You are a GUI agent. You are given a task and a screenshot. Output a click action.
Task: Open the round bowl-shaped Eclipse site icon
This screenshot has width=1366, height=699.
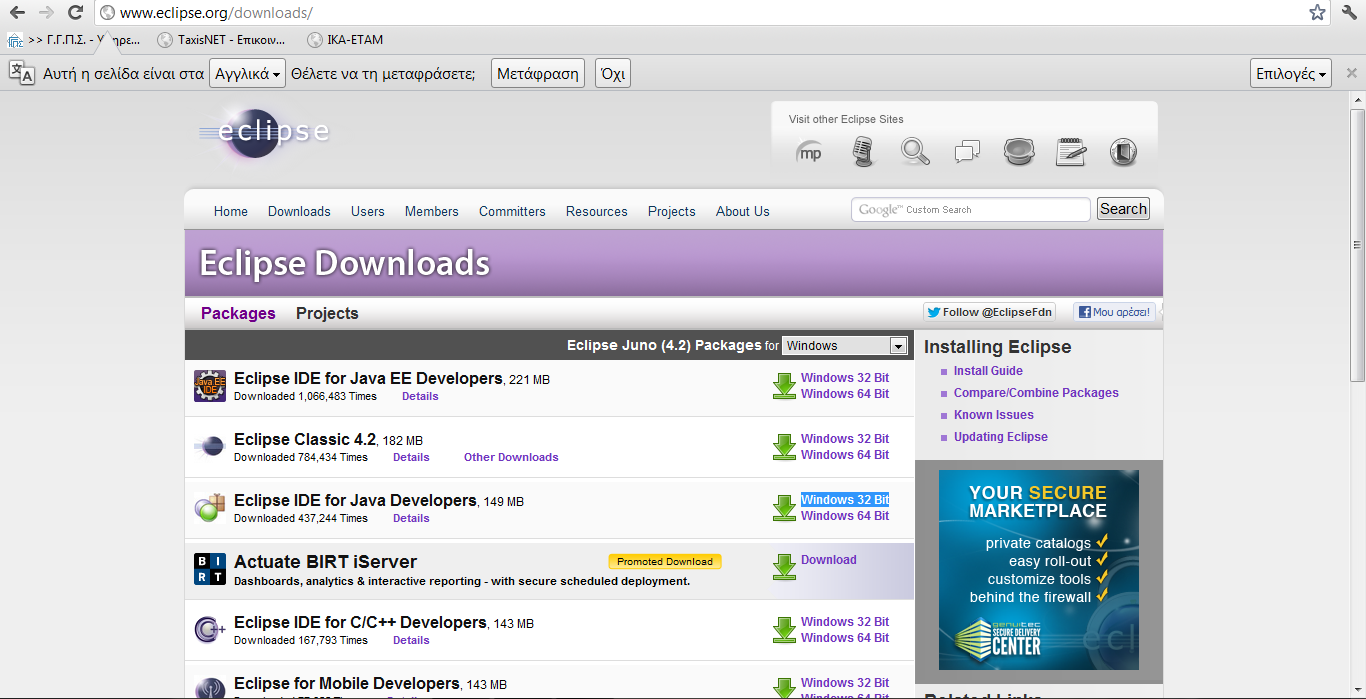pos(1019,152)
